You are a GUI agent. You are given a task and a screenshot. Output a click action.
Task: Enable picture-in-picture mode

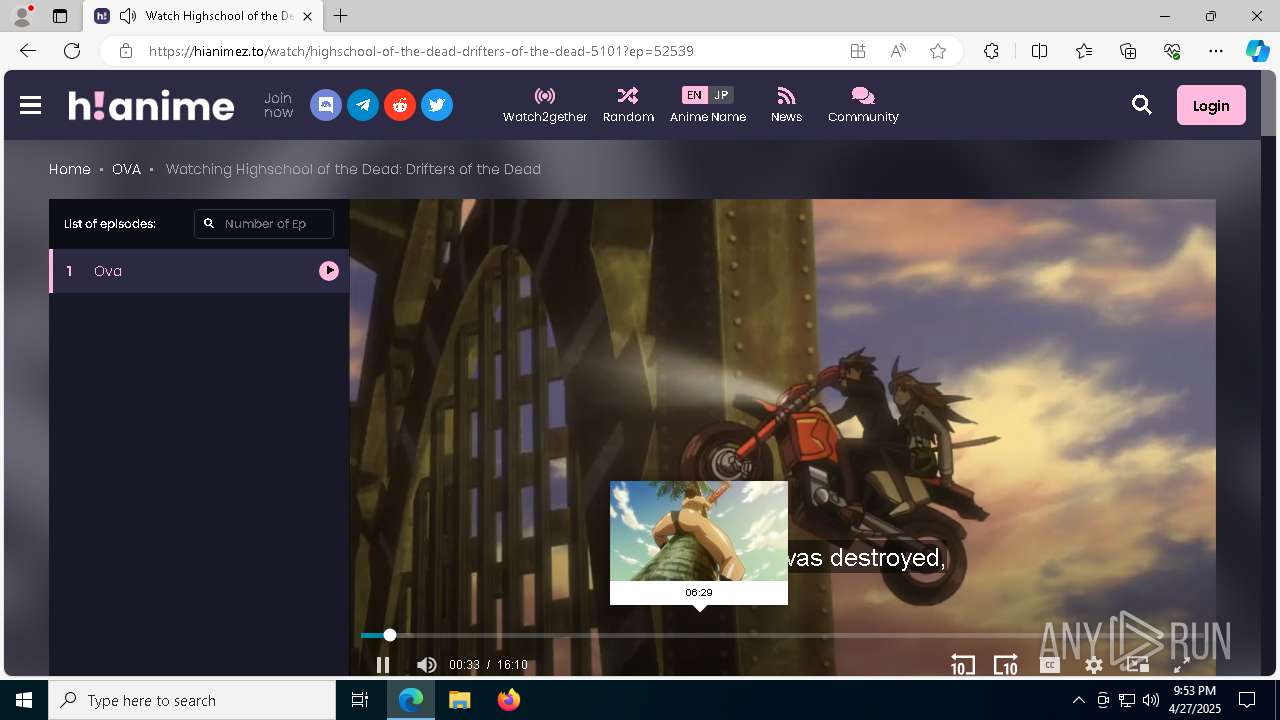coord(1138,665)
